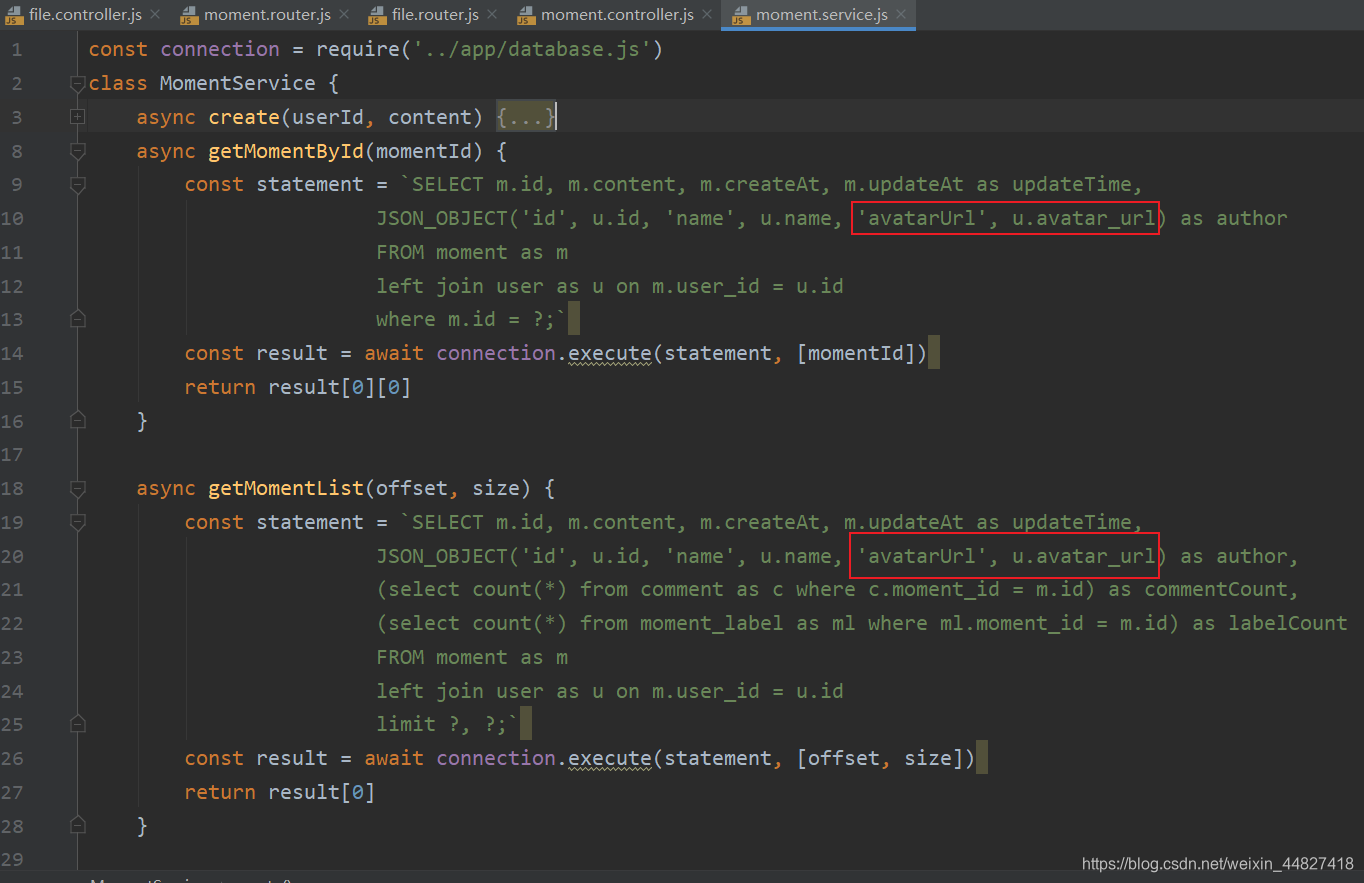Close the file.router.js tab
Image resolution: width=1364 pixels, height=883 pixels.
point(492,15)
